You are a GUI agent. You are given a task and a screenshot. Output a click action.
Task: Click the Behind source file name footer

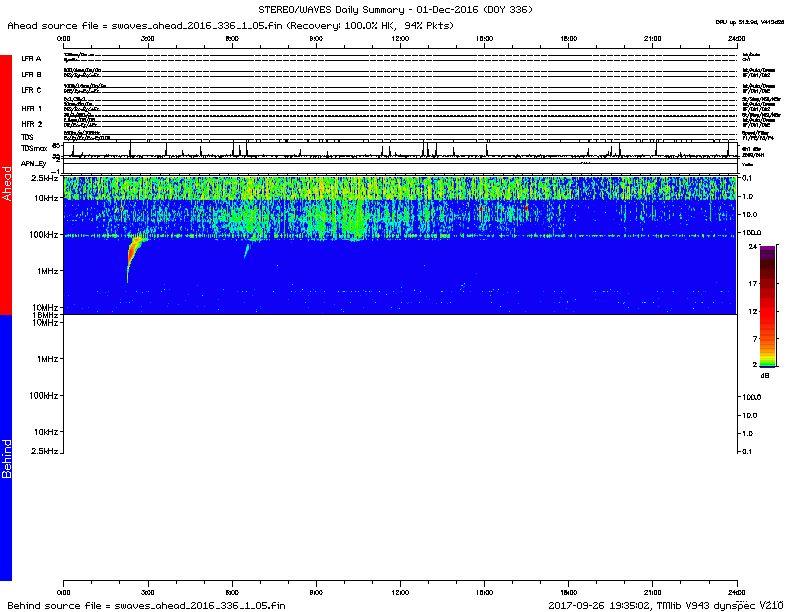tap(147, 605)
